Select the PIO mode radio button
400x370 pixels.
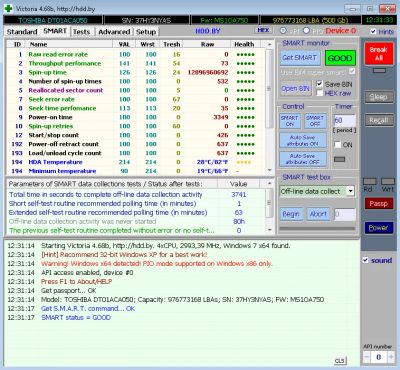click(306, 31)
